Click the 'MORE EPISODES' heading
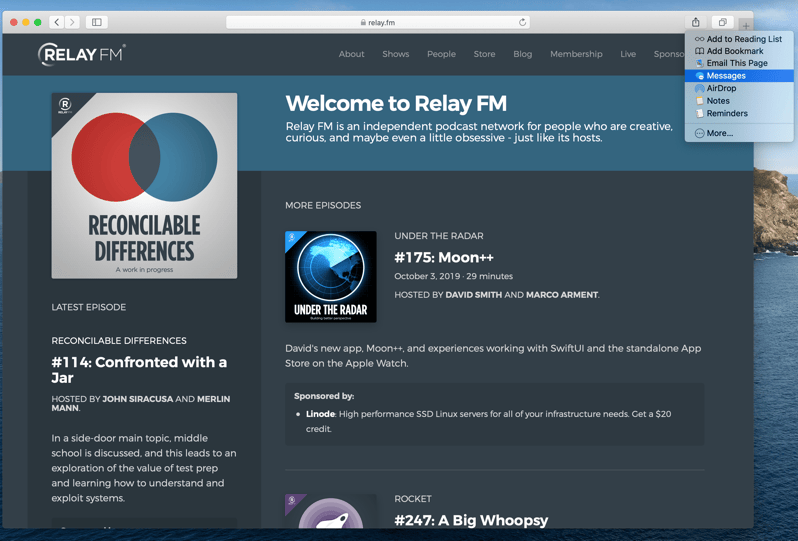 [x=323, y=206]
